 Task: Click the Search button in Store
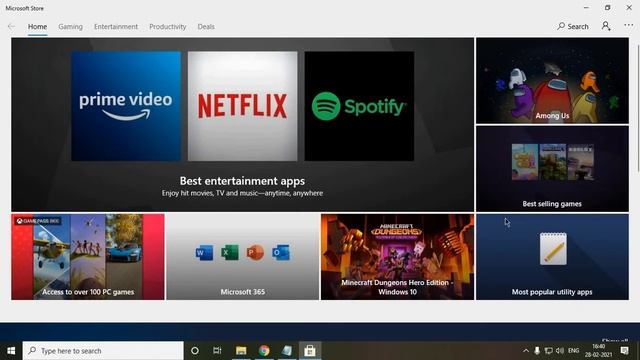click(x=573, y=27)
